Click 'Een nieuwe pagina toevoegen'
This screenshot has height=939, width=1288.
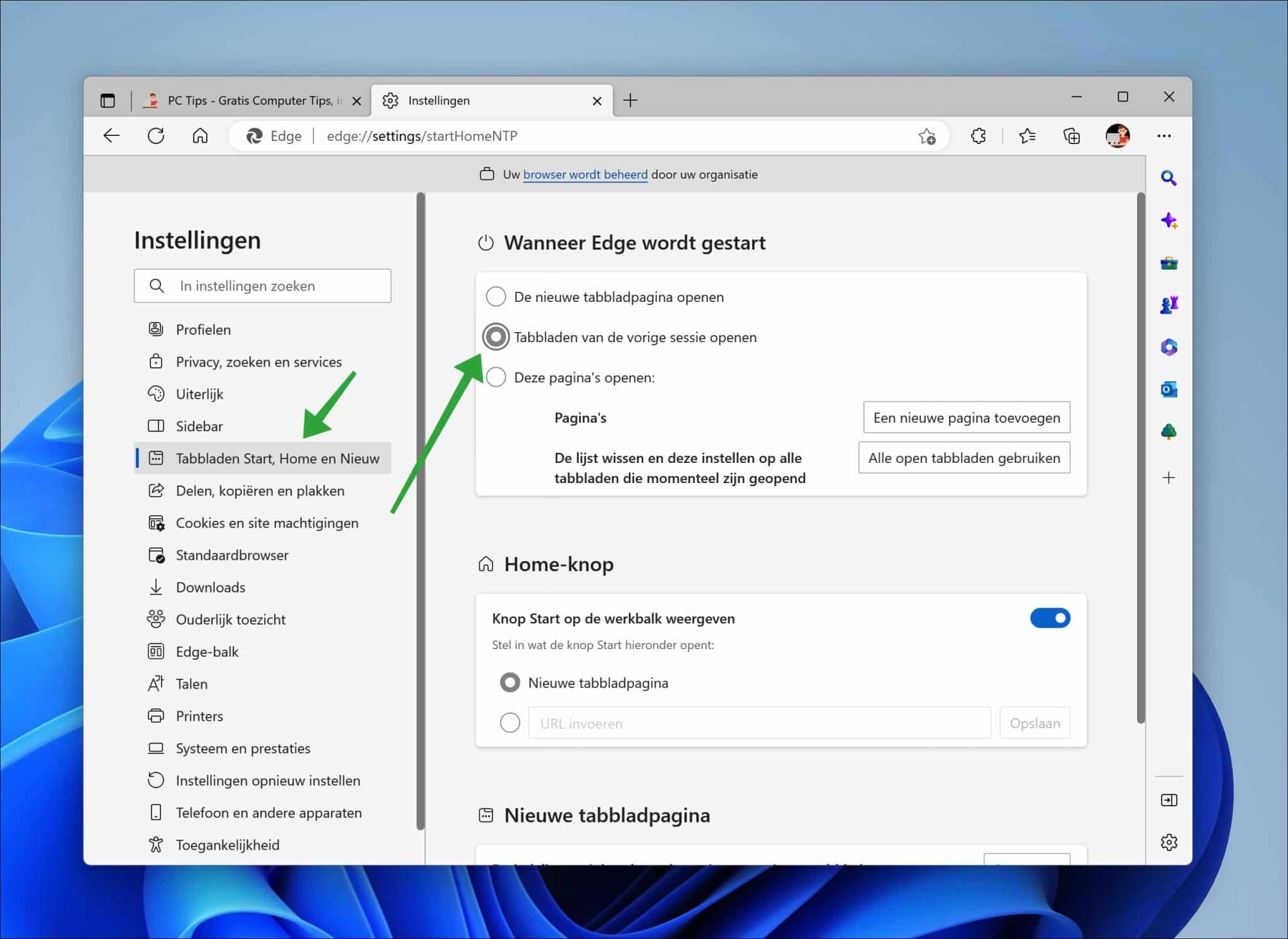tap(967, 417)
